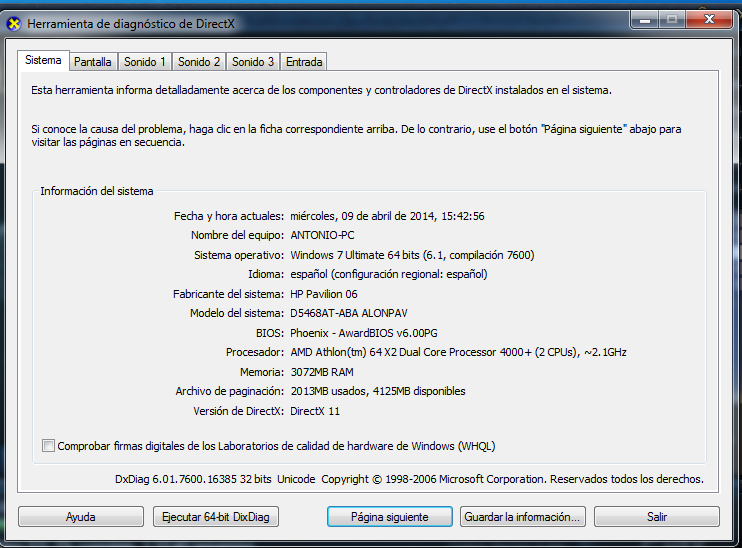Click the Procesador label
This screenshot has height=548, width=742.
point(255,353)
